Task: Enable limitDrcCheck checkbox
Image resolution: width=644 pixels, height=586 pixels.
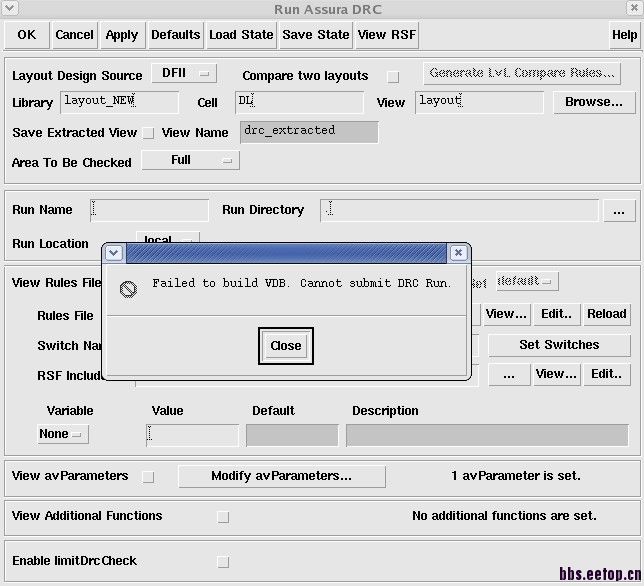Action: pos(223,561)
